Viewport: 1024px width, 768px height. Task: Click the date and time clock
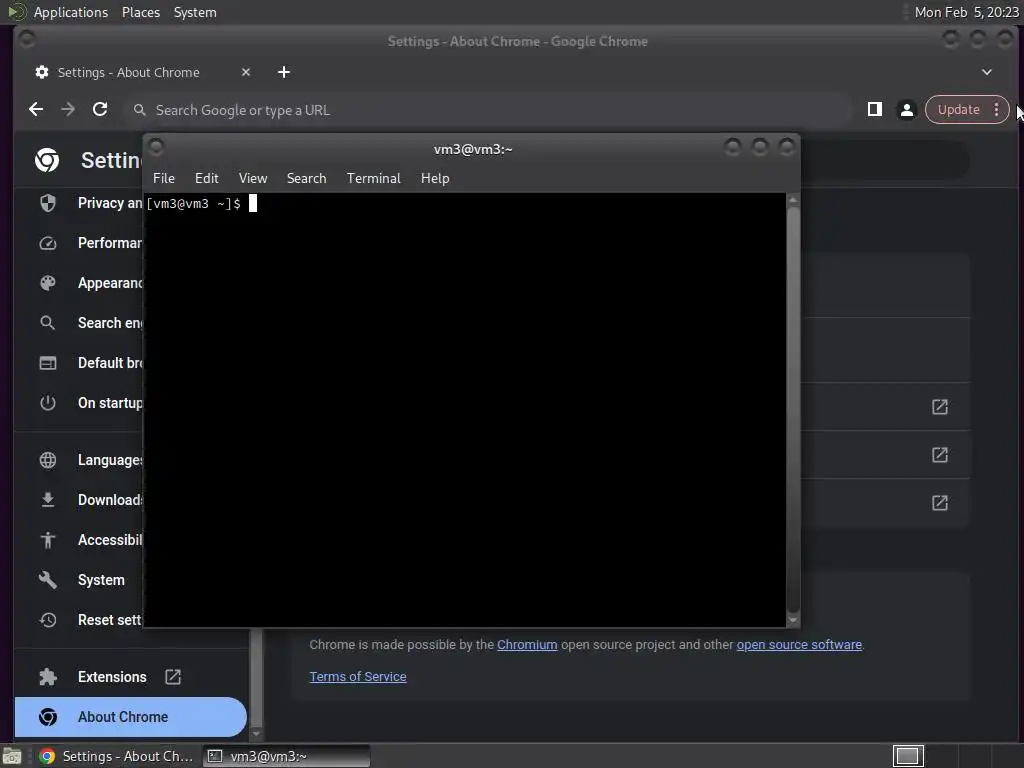pos(967,12)
